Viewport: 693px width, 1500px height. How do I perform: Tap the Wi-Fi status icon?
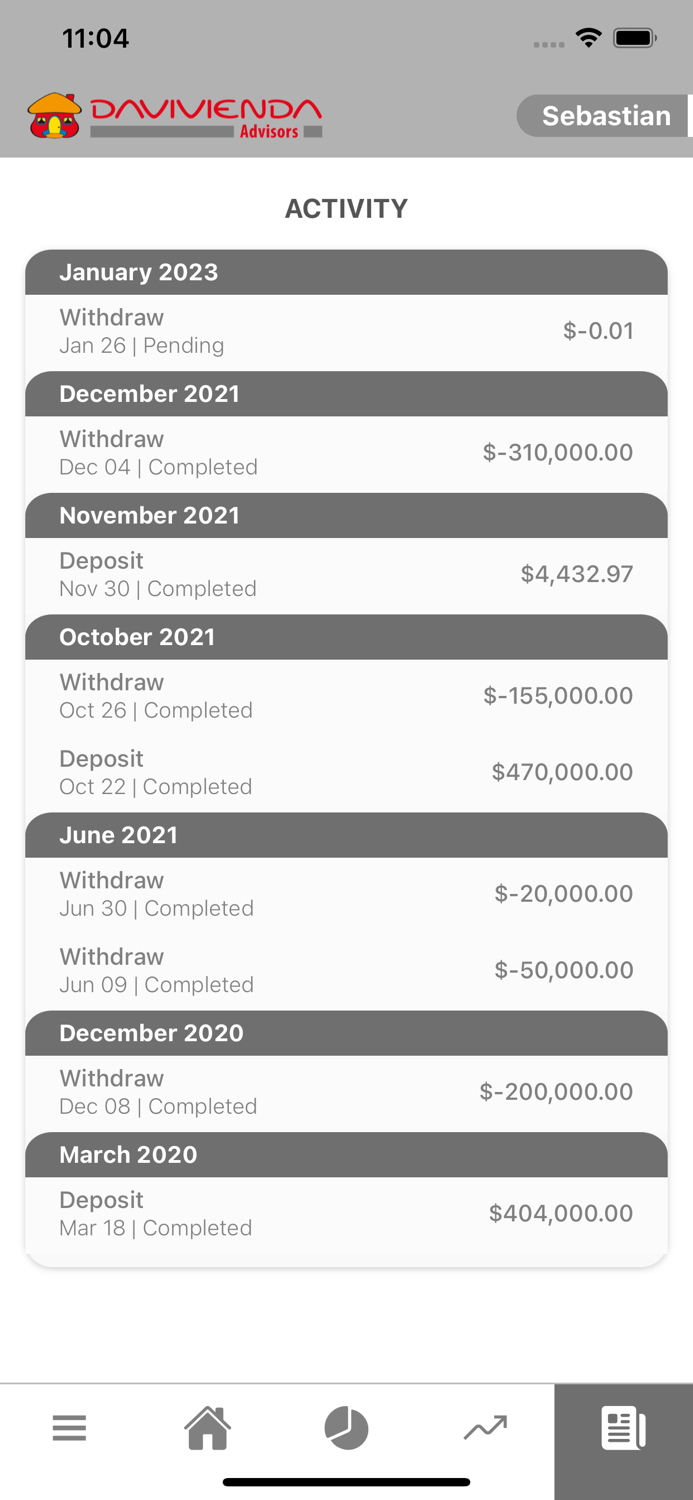(x=588, y=38)
